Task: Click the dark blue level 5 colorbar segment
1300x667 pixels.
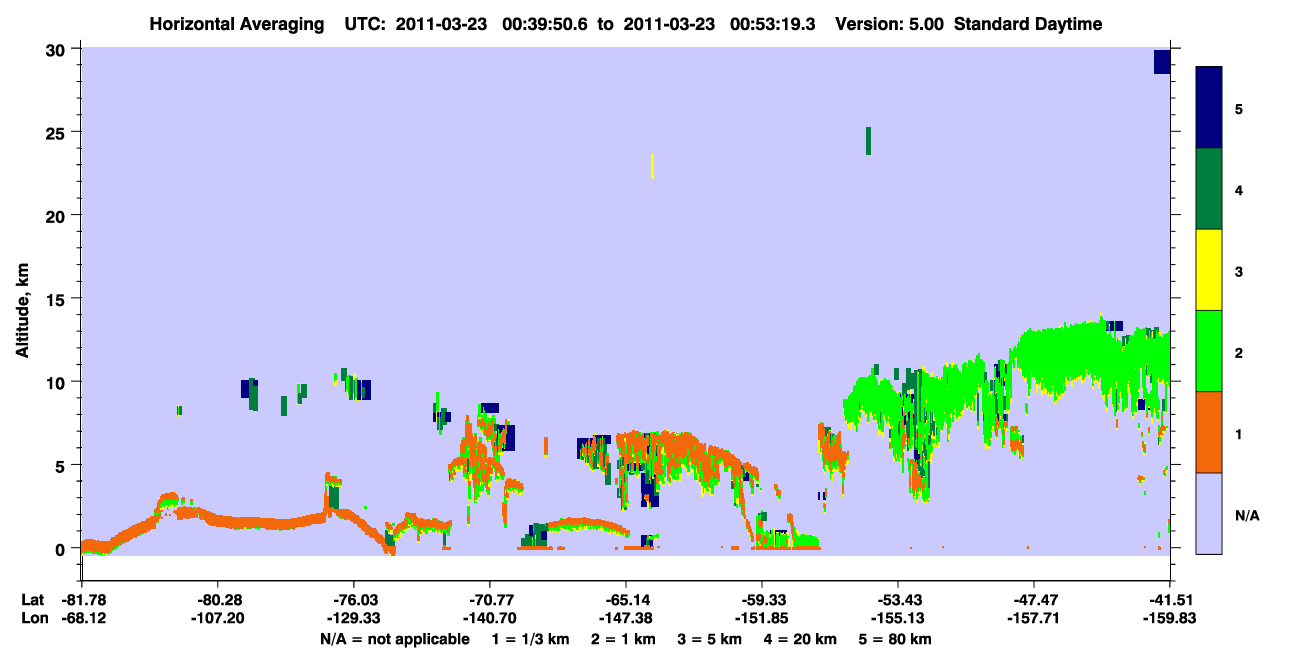Action: (x=1209, y=108)
